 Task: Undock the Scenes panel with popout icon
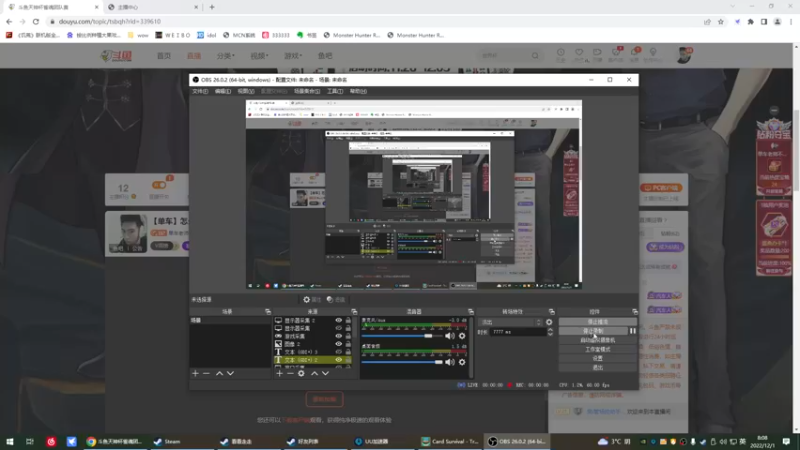click(268, 311)
